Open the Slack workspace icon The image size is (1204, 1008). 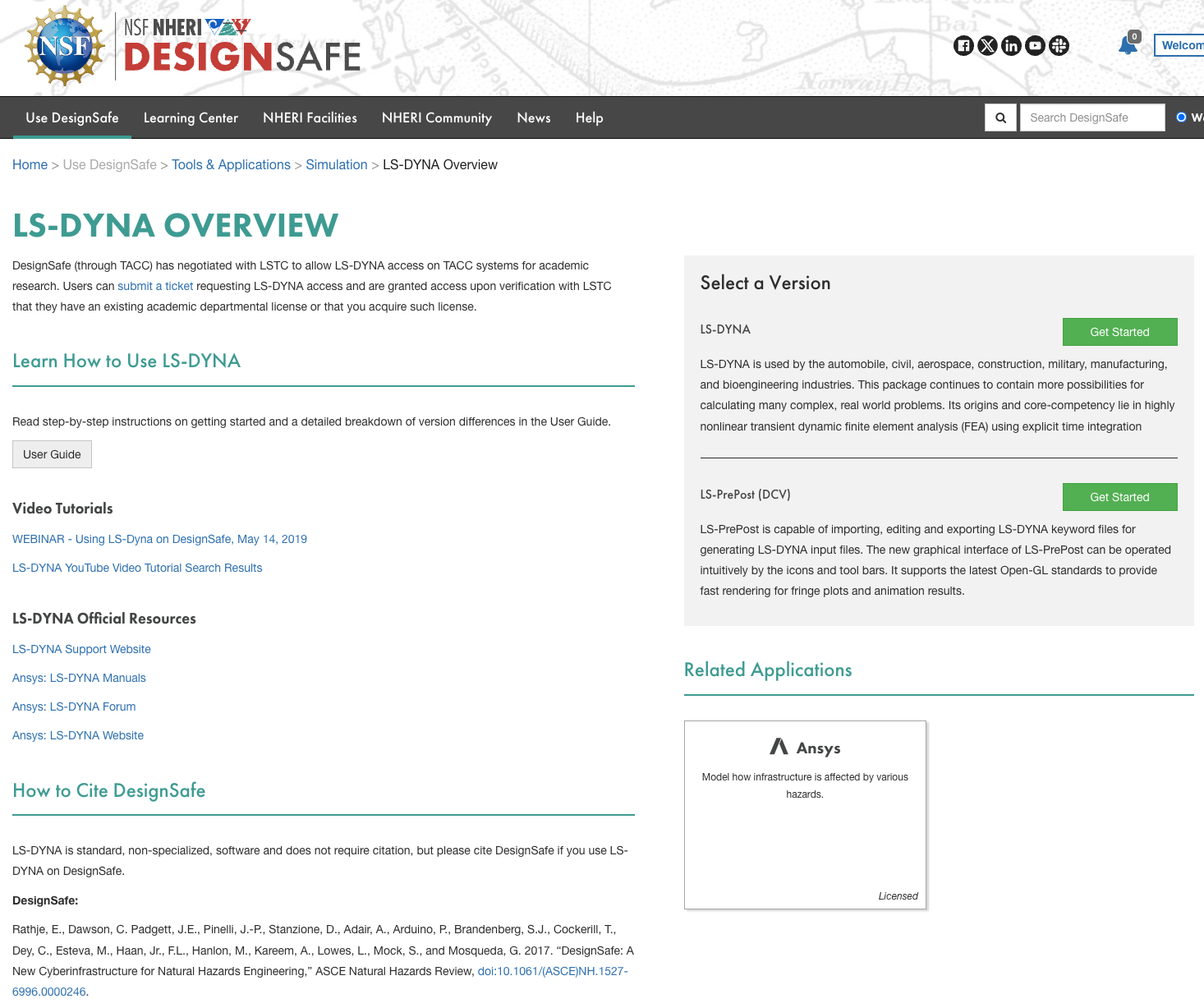1059,46
